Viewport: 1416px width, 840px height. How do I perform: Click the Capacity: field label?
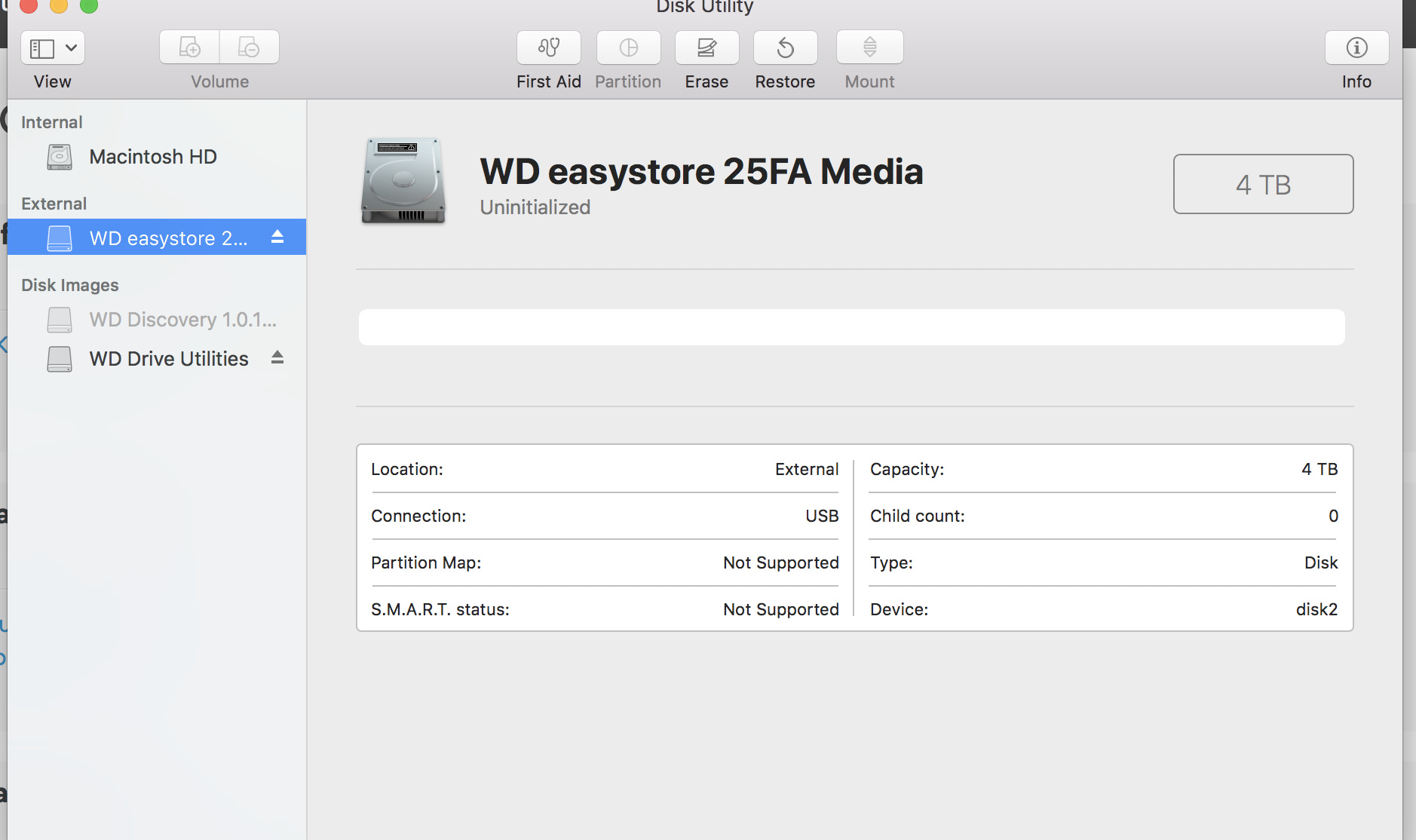click(907, 469)
